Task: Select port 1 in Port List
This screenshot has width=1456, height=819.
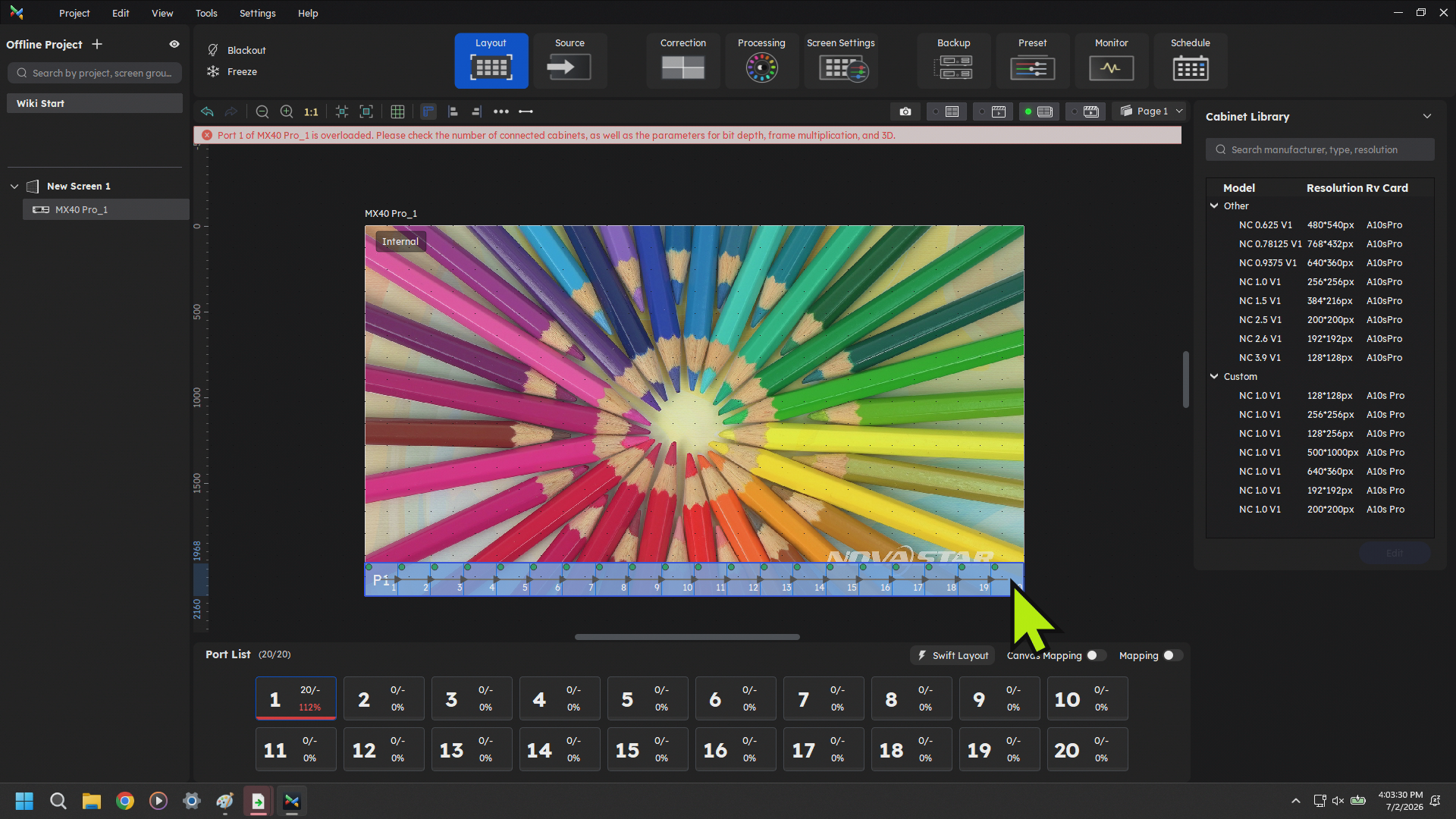Action: tap(296, 698)
